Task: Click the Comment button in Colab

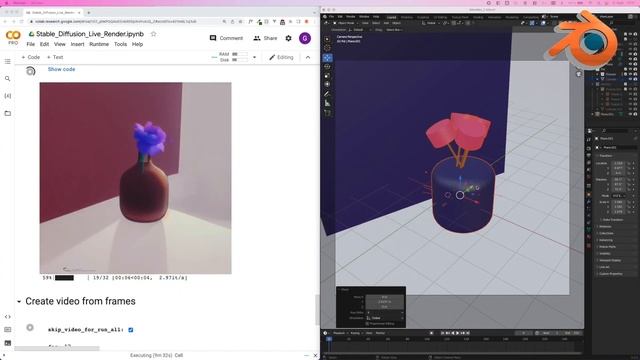Action: pos(226,38)
